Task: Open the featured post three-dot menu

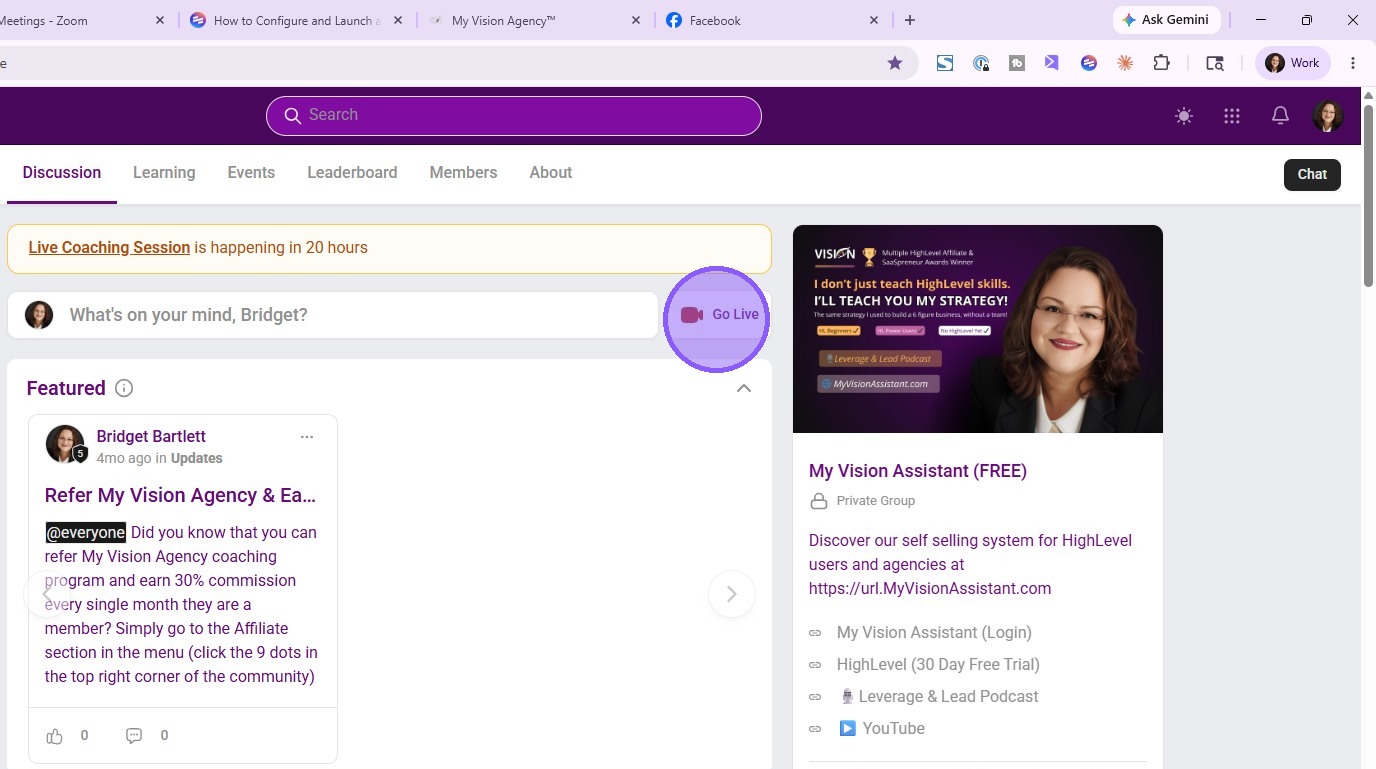Action: tap(307, 437)
